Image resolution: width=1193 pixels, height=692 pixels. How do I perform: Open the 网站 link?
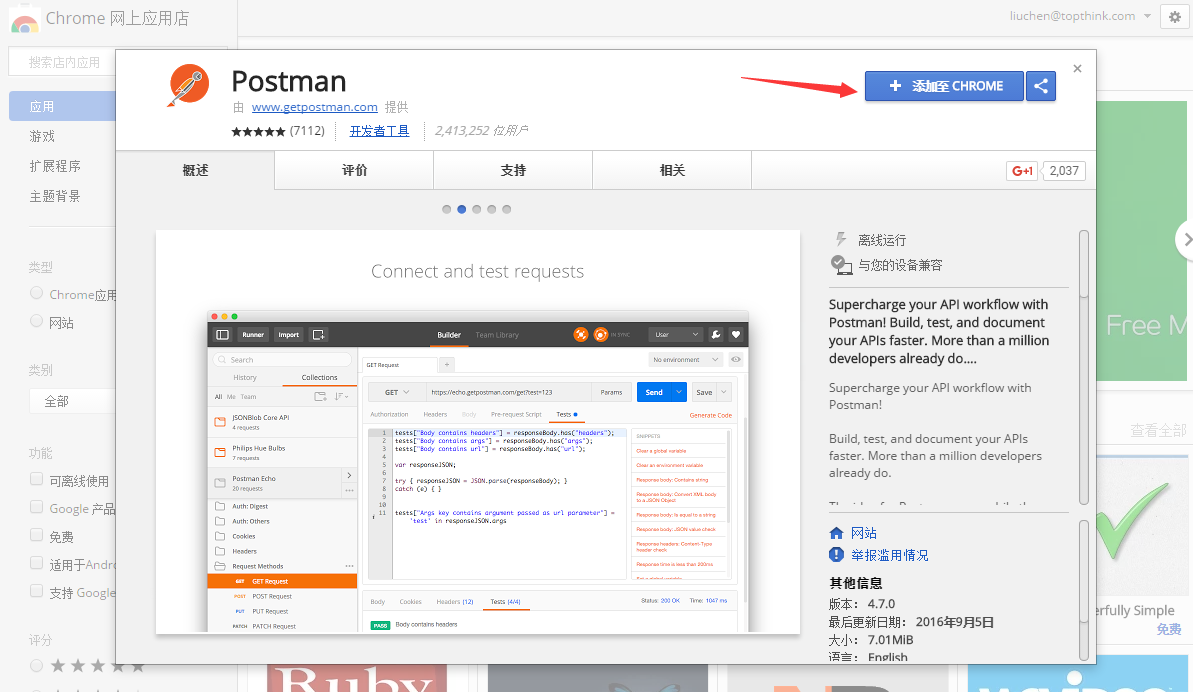coord(864,533)
